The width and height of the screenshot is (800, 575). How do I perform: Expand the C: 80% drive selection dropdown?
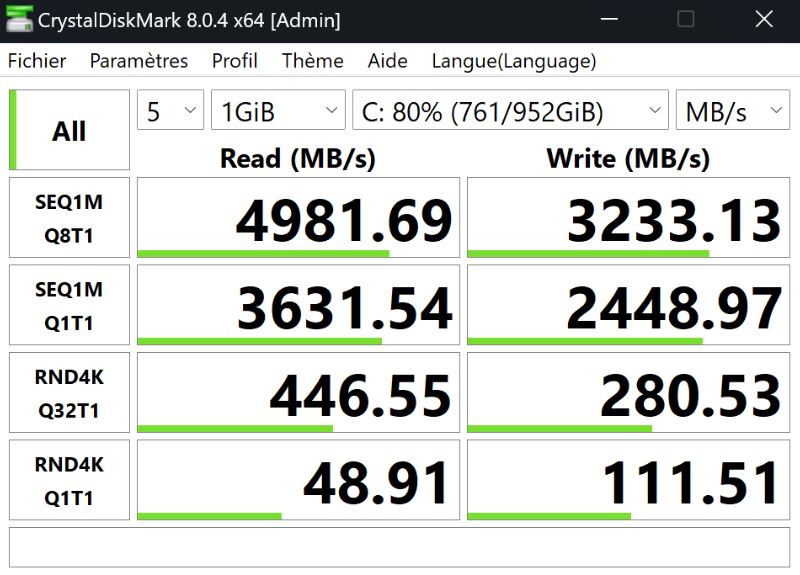point(510,110)
